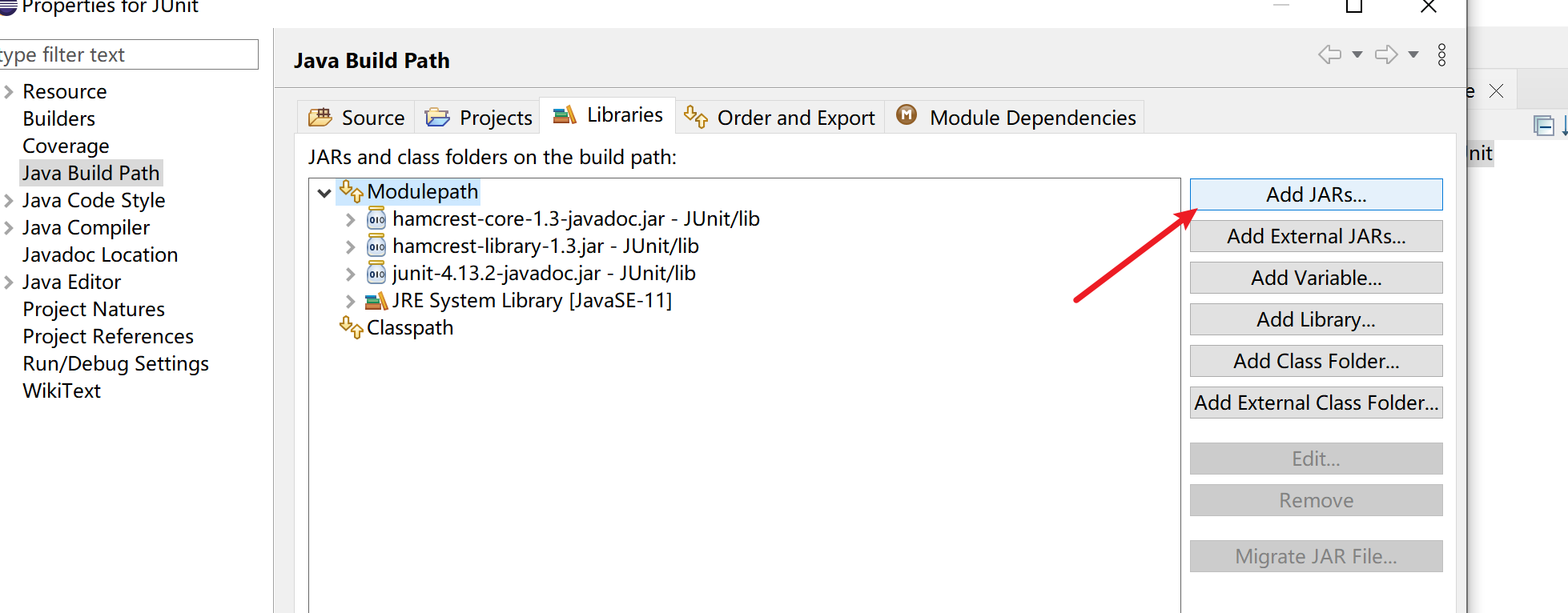Switch to the Source tab
Image resolution: width=1568 pixels, height=613 pixels.
(356, 118)
